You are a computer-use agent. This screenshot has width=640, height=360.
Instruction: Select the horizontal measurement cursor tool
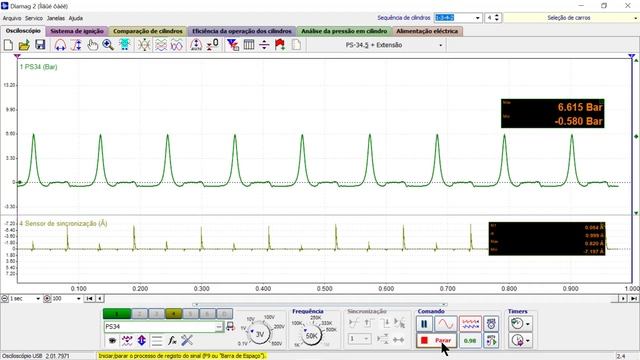(60, 45)
